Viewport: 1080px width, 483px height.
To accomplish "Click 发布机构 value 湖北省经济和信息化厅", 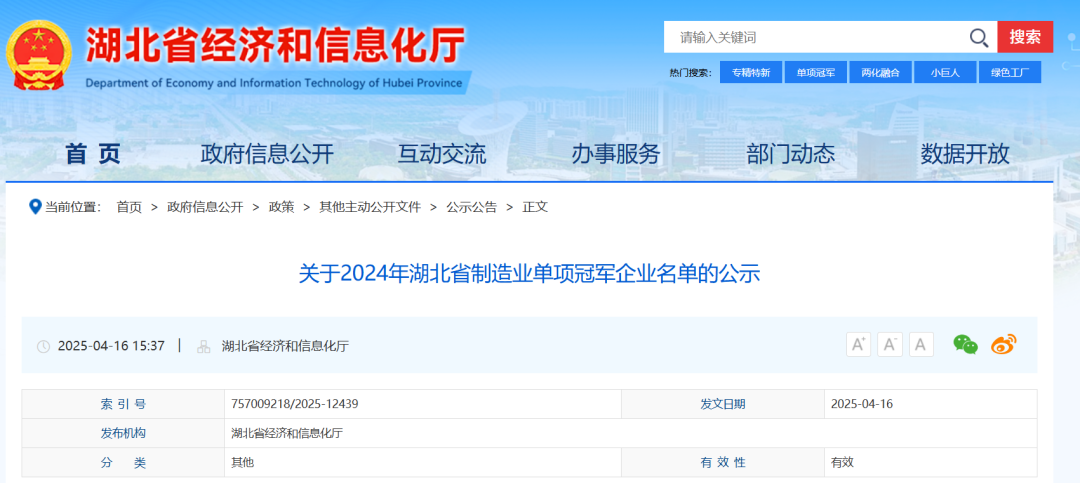I will [287, 433].
